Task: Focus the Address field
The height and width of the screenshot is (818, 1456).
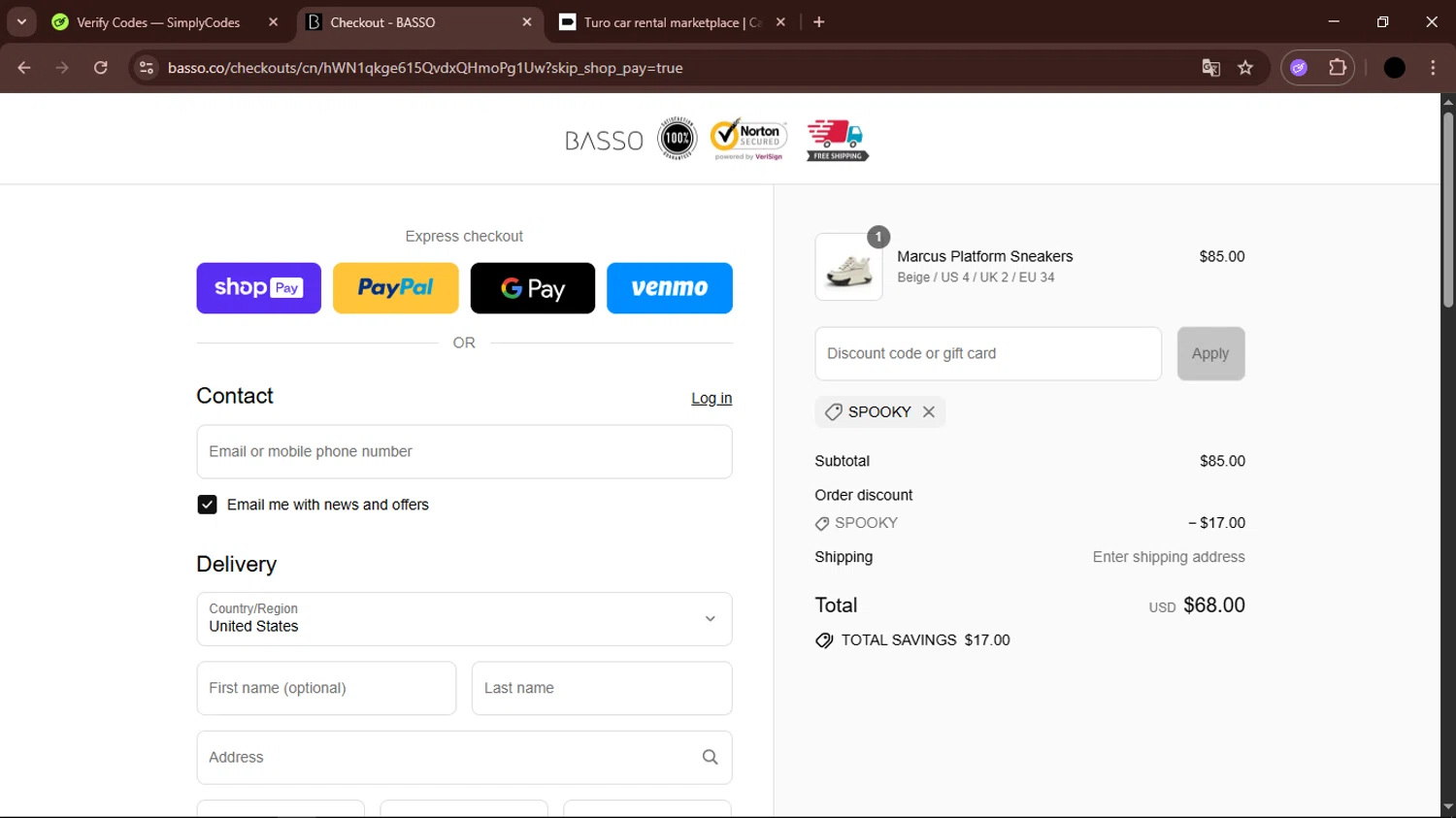Action: (x=464, y=758)
